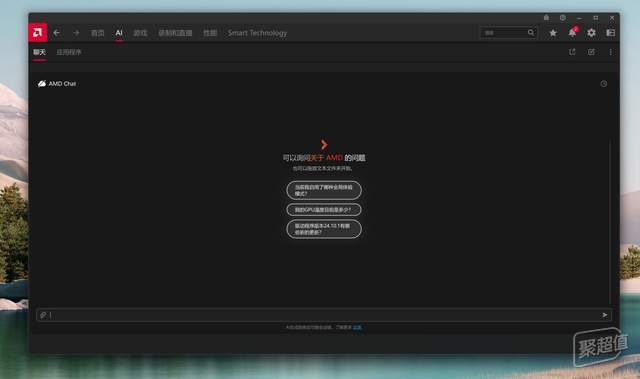This screenshot has width=640, height=379.
Task: Choose the GPU temperature suggested question
Action: (x=324, y=210)
